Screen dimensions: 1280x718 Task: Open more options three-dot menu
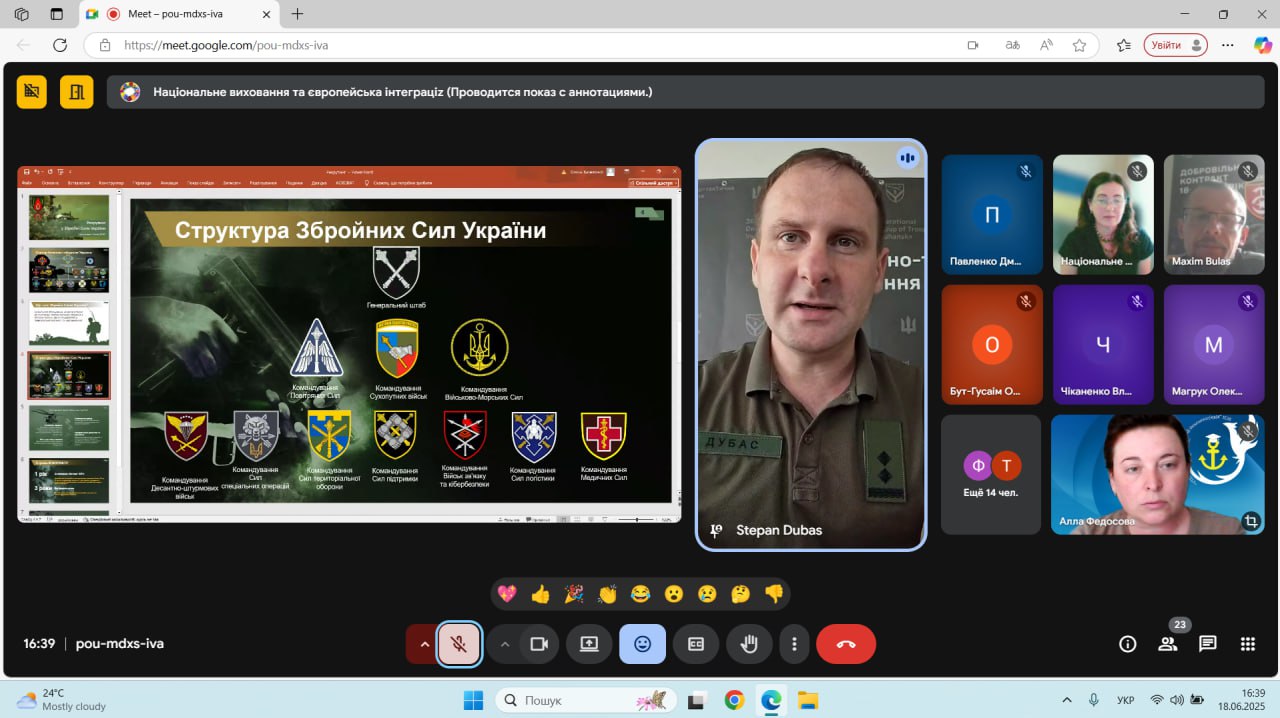click(794, 644)
